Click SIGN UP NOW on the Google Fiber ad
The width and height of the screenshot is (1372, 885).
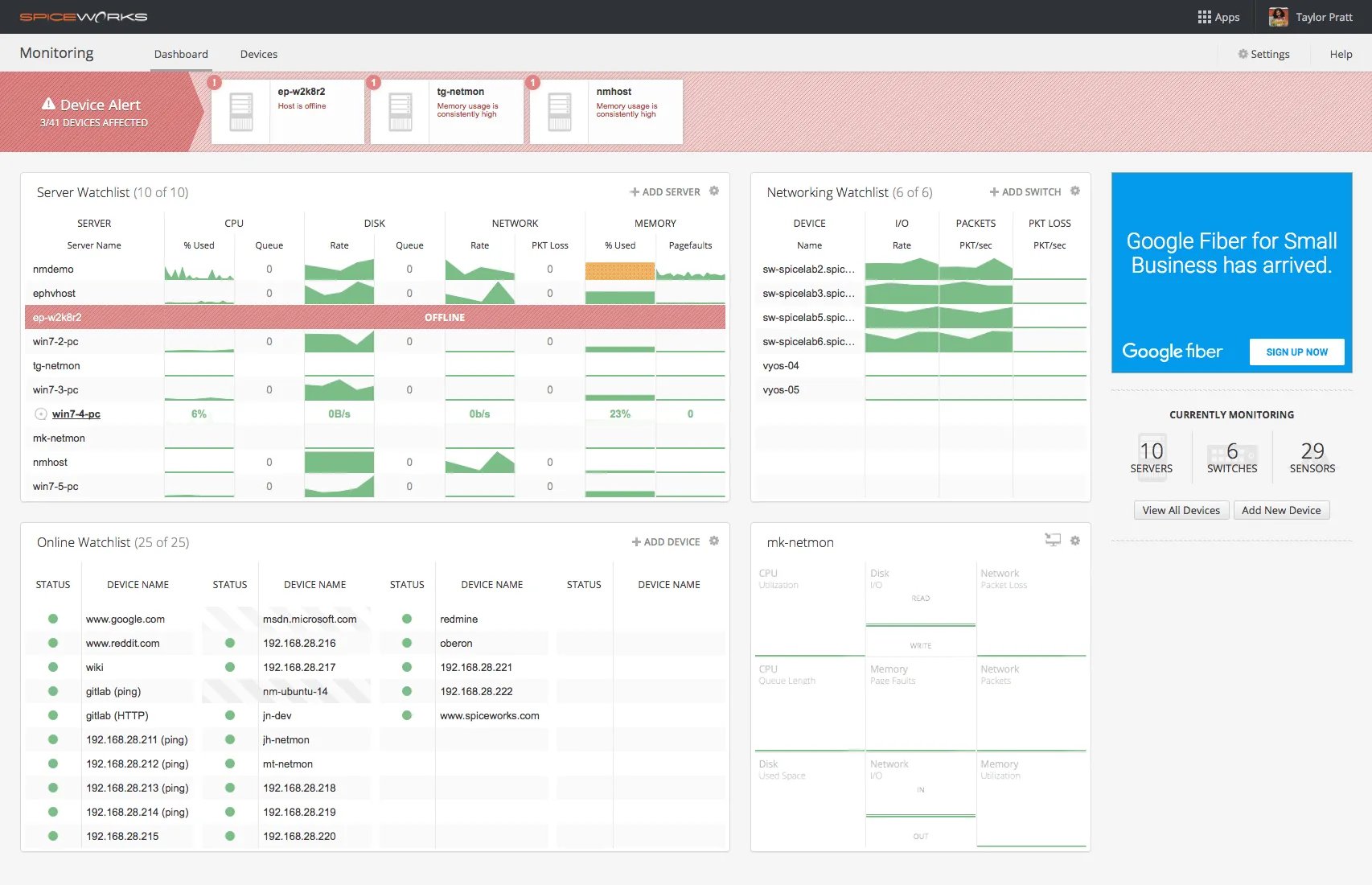click(1296, 352)
